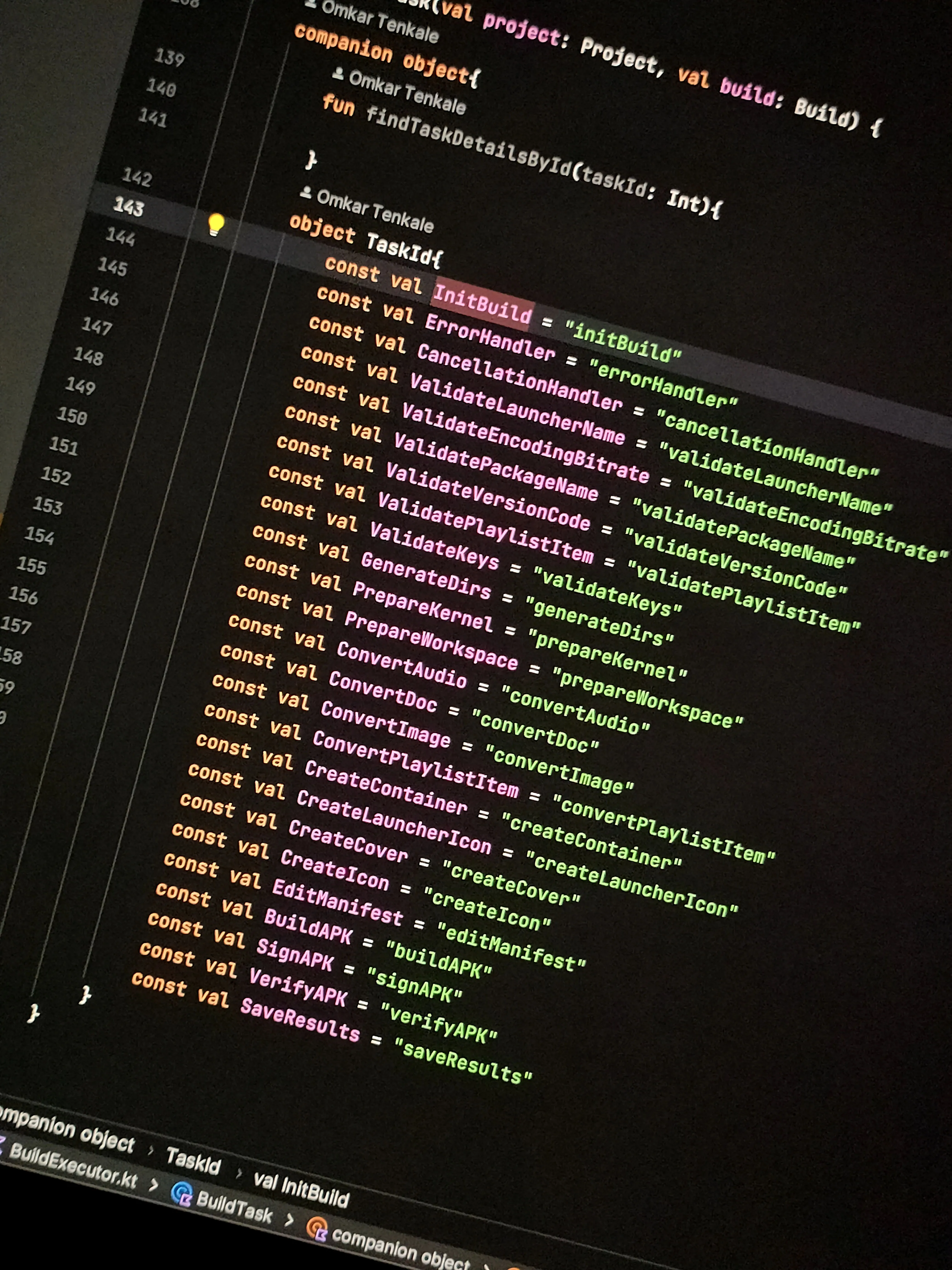Image resolution: width=952 pixels, height=1270 pixels.
Task: Click the PrepareWorkspace constant name
Action: (432, 641)
